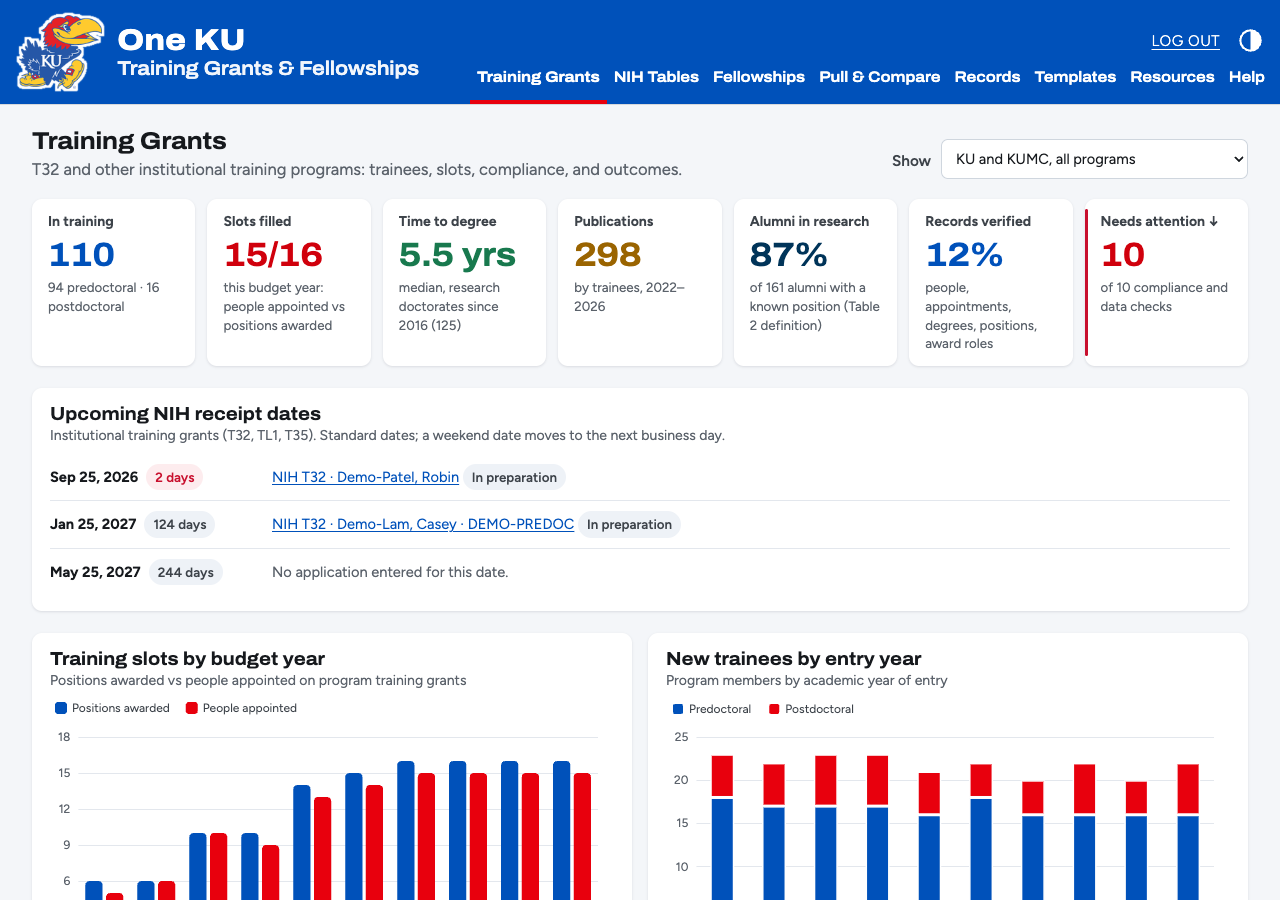Click the Upcoming NIH receipt dates heading
The width and height of the screenshot is (1280, 900).
(x=185, y=413)
